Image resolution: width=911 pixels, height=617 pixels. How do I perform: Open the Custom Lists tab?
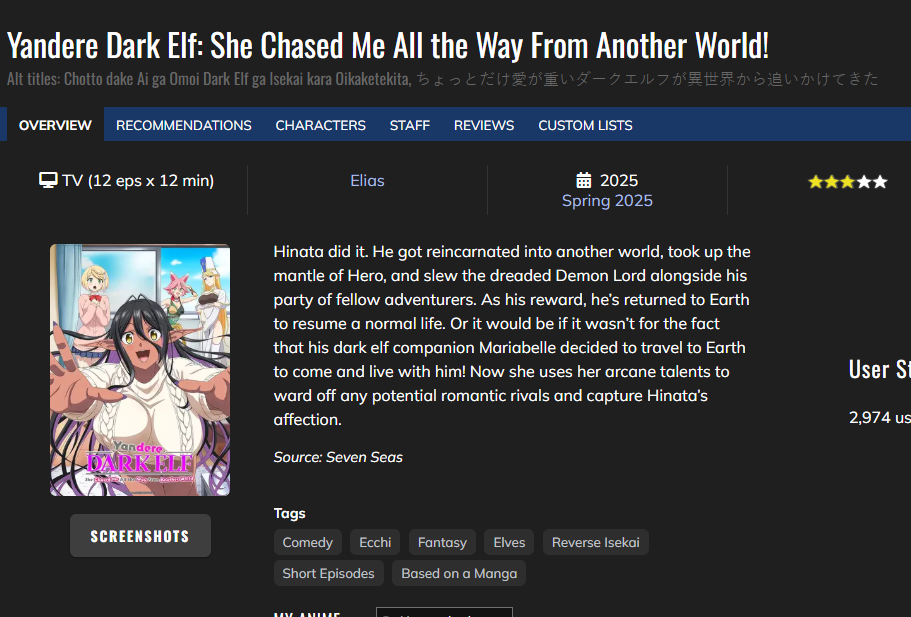click(x=585, y=125)
